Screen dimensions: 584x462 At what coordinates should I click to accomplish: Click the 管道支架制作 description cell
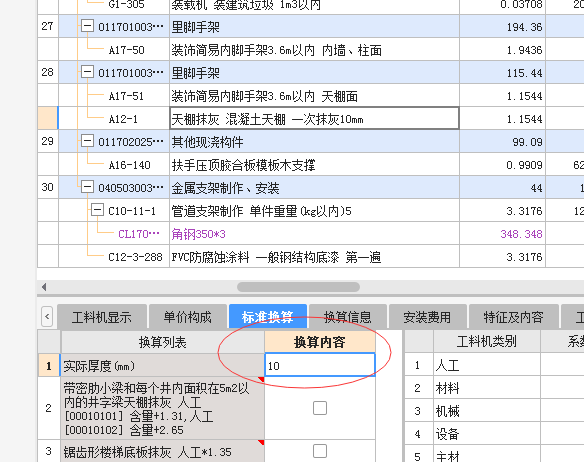click(314, 211)
